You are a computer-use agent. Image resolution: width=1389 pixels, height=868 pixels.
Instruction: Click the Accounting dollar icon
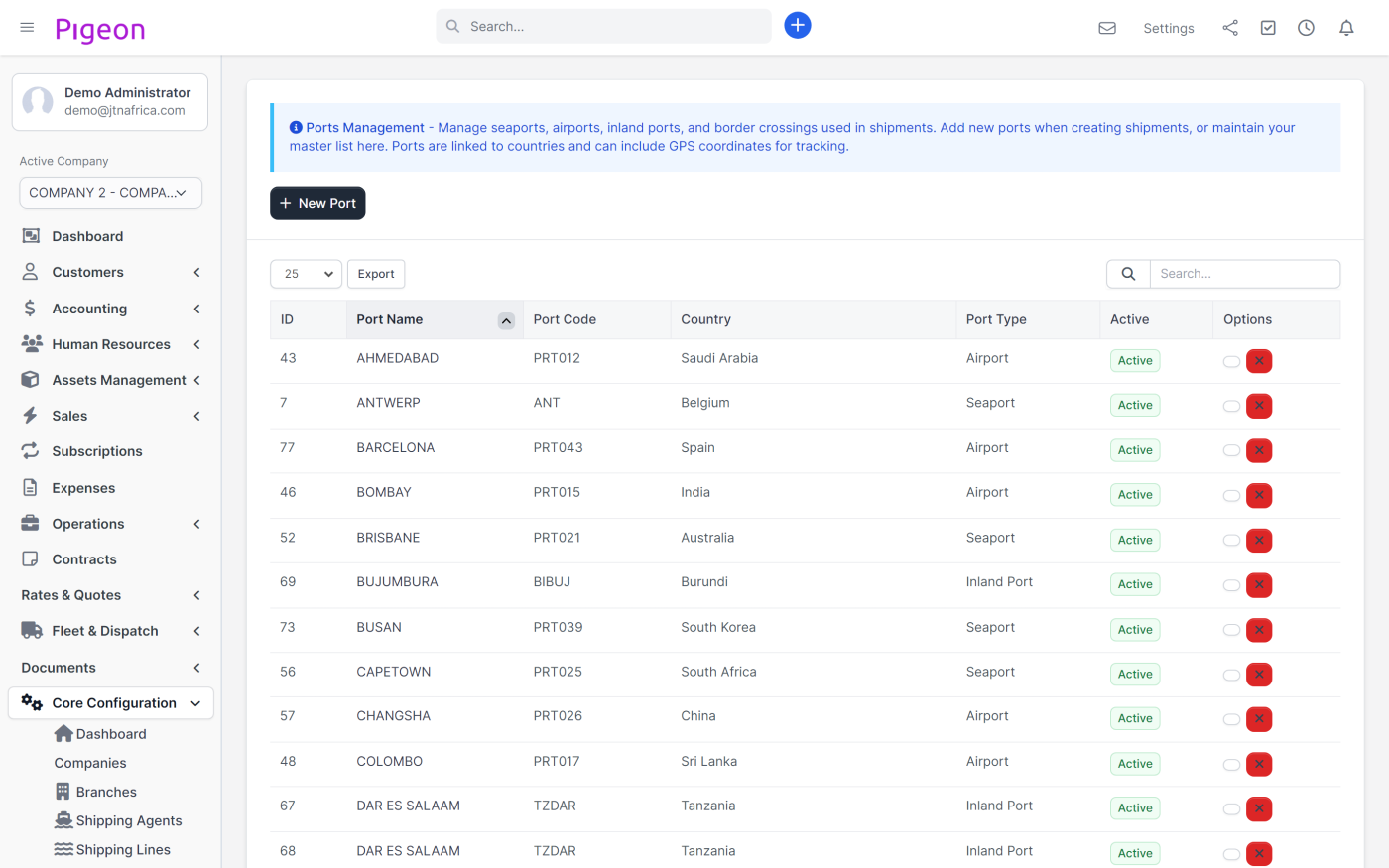coord(31,309)
